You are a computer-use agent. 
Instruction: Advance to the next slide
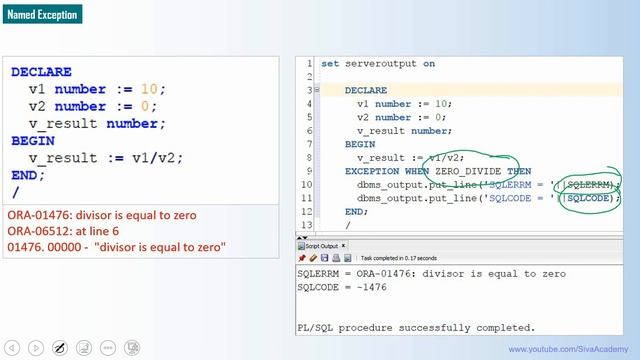[36, 348]
